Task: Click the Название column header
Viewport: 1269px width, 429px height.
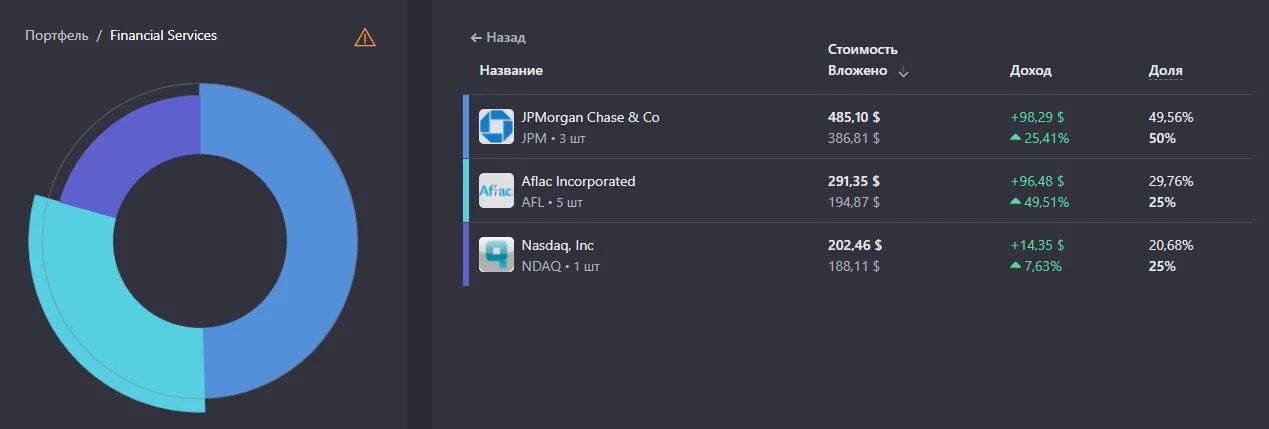Action: [x=511, y=71]
